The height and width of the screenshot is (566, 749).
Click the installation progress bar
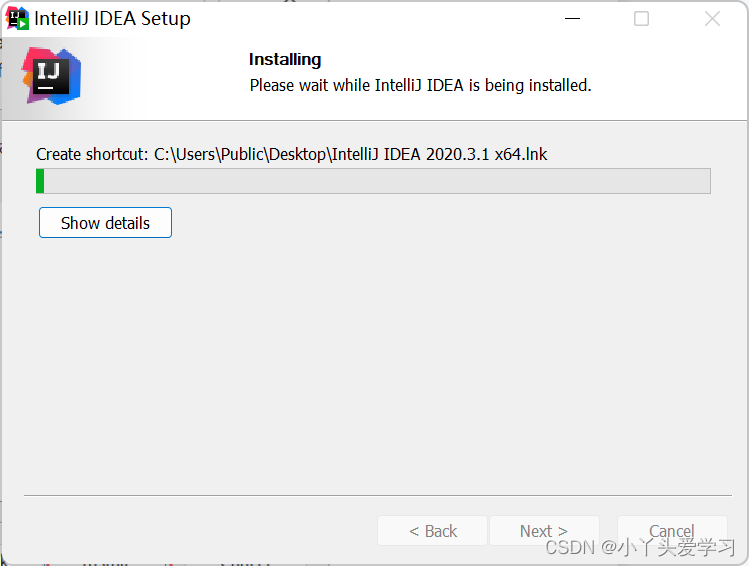click(373, 181)
